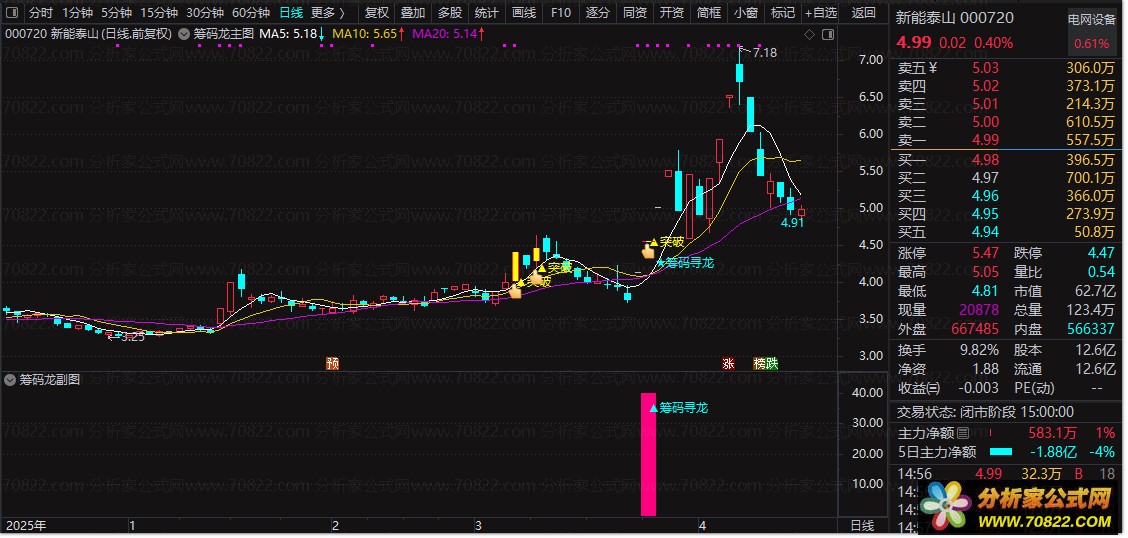Expand the 筹码龙副图 indicator dropdown
This screenshot has width=1128, height=538.
click(x=10, y=379)
